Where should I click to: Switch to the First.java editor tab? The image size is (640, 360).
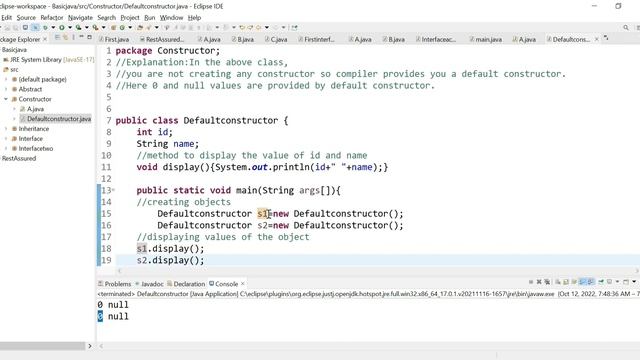pyautogui.click(x=114, y=39)
